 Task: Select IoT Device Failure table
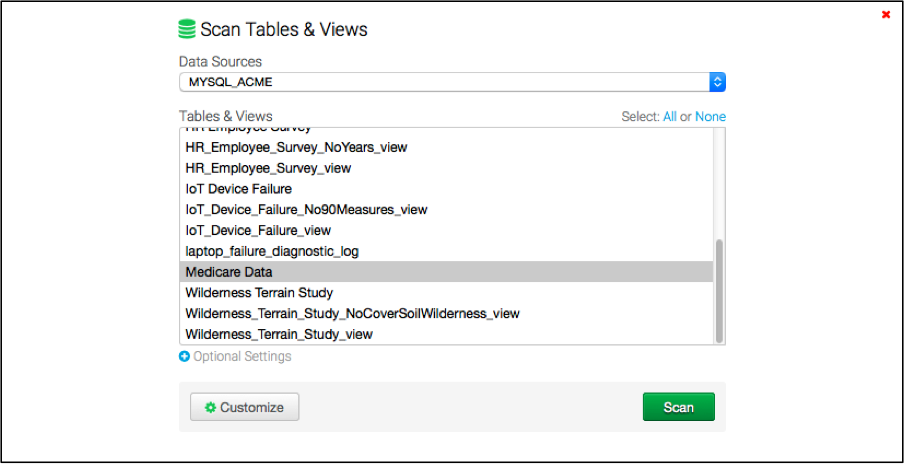point(238,189)
